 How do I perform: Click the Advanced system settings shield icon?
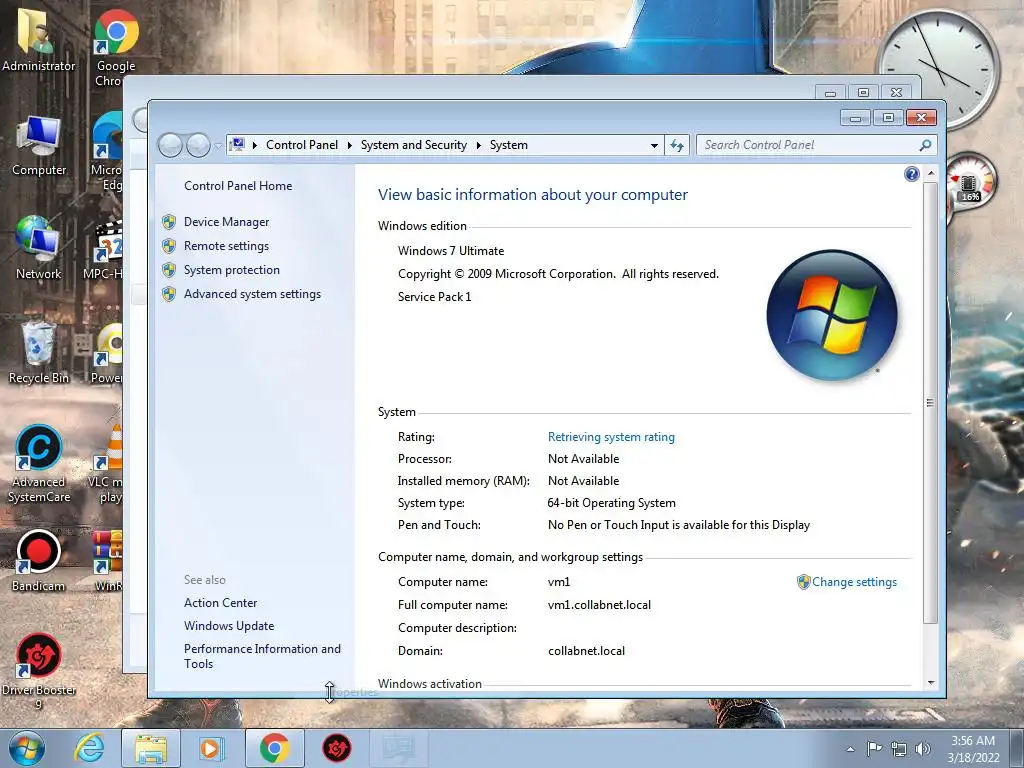tap(169, 294)
